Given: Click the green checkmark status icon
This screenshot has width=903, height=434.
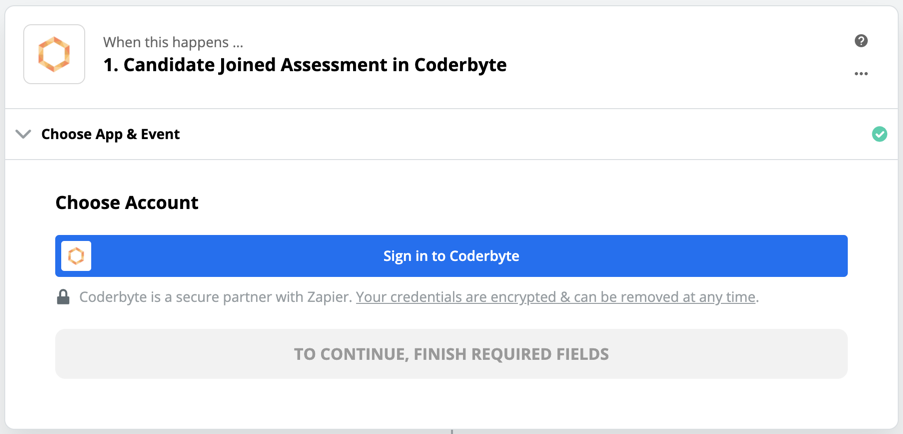Looking at the screenshot, I should pos(879,134).
